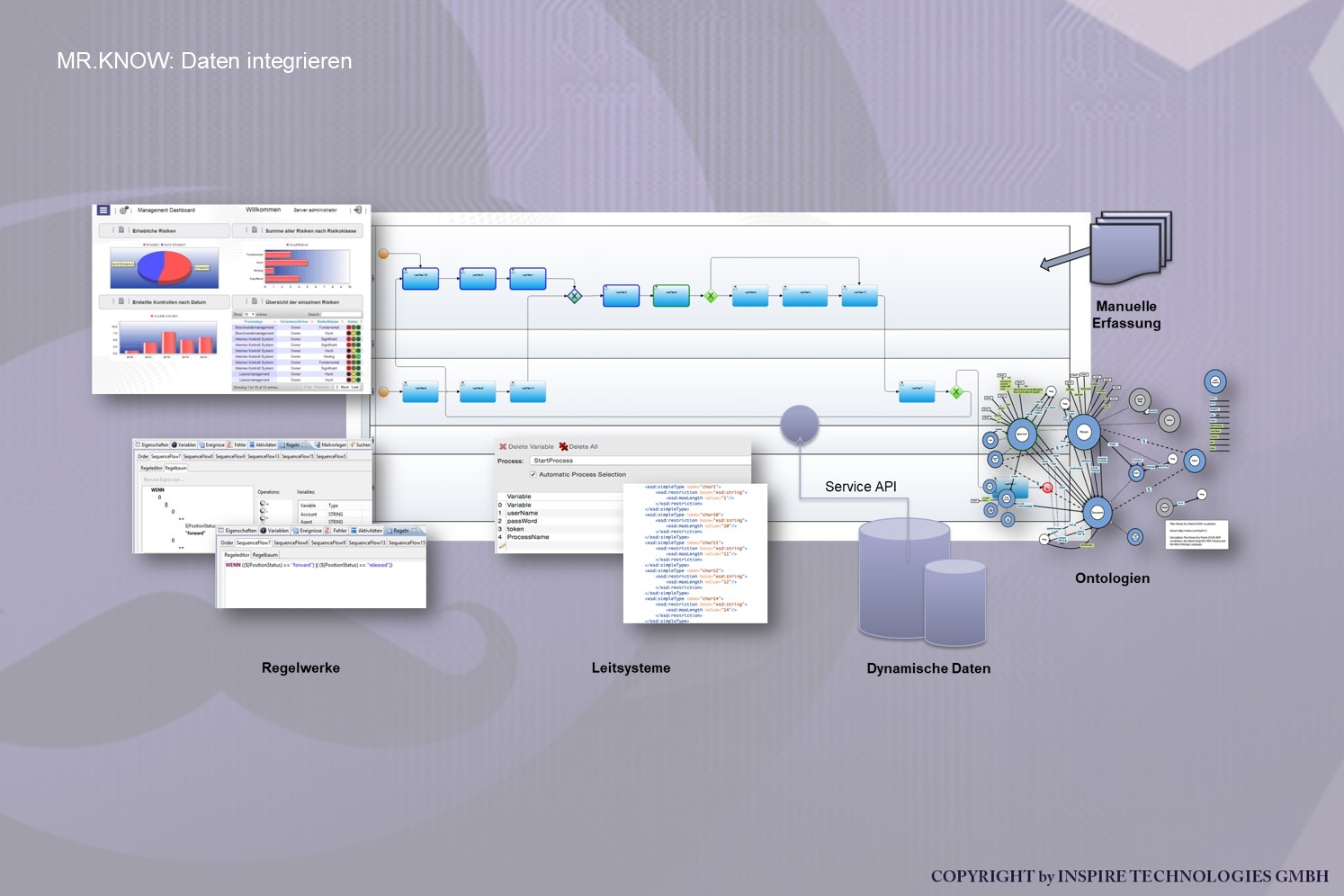The width and height of the screenshot is (1344, 896).
Task: Select SequenceFlow9 tab in the front rules panel
Action: [x=328, y=542]
